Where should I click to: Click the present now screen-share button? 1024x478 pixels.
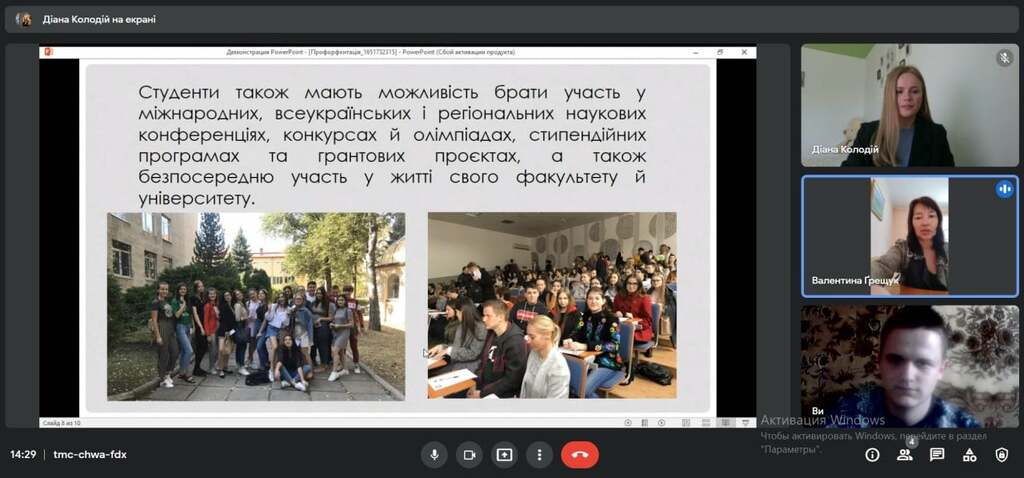[x=504, y=454]
